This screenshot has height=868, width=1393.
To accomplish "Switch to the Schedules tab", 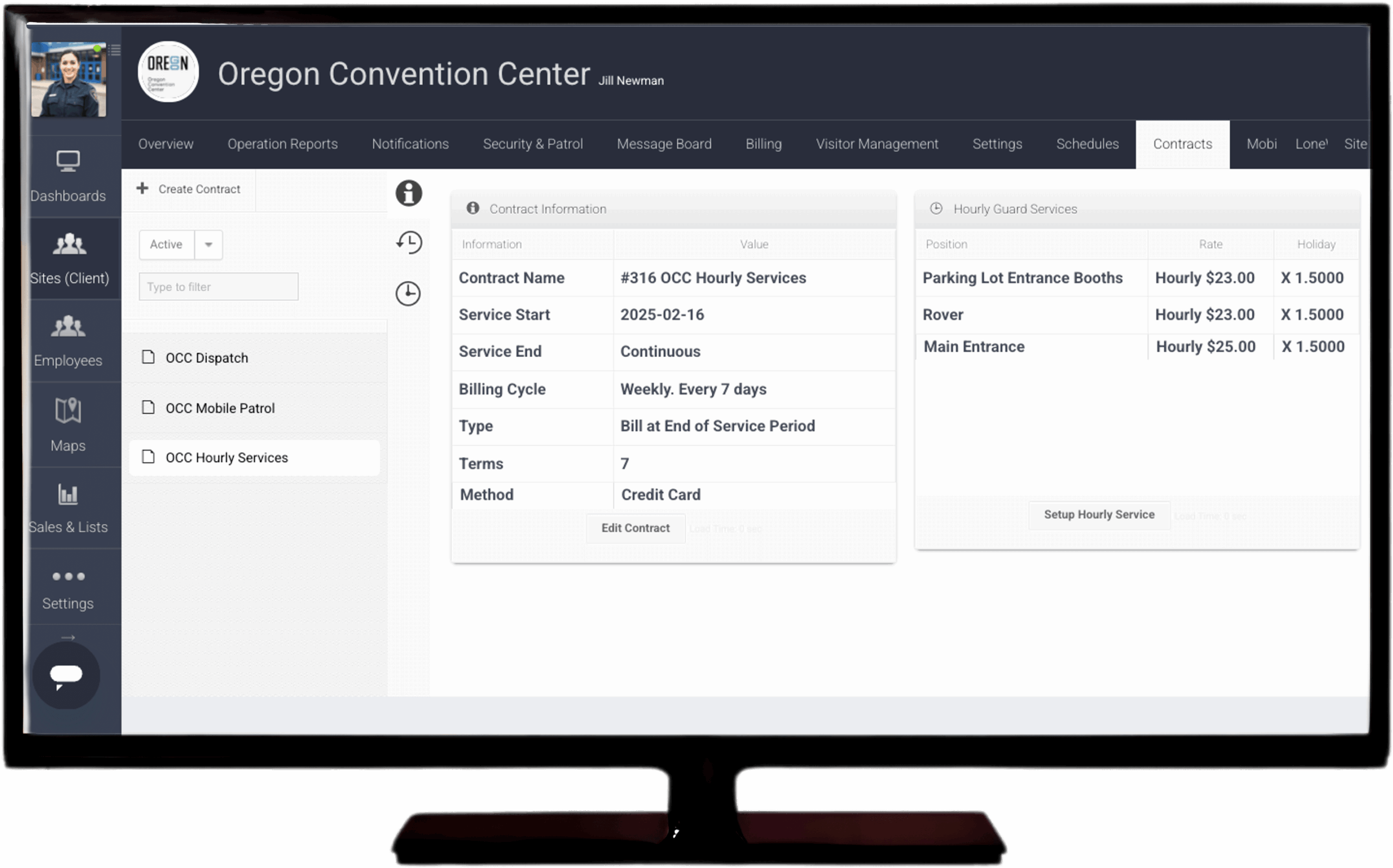I will pos(1088,144).
